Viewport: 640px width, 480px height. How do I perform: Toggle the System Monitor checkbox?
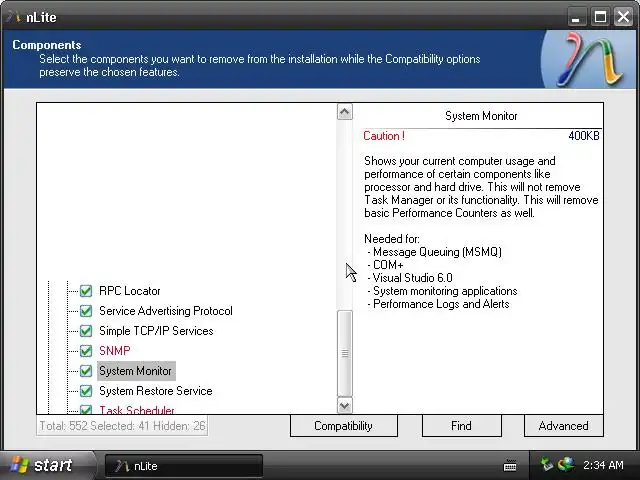tap(86, 371)
